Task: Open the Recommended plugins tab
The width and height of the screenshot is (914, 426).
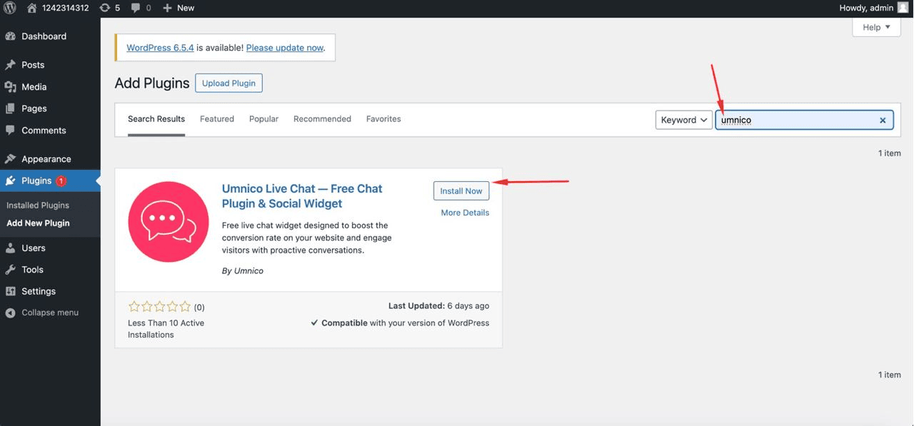Action: (x=322, y=119)
